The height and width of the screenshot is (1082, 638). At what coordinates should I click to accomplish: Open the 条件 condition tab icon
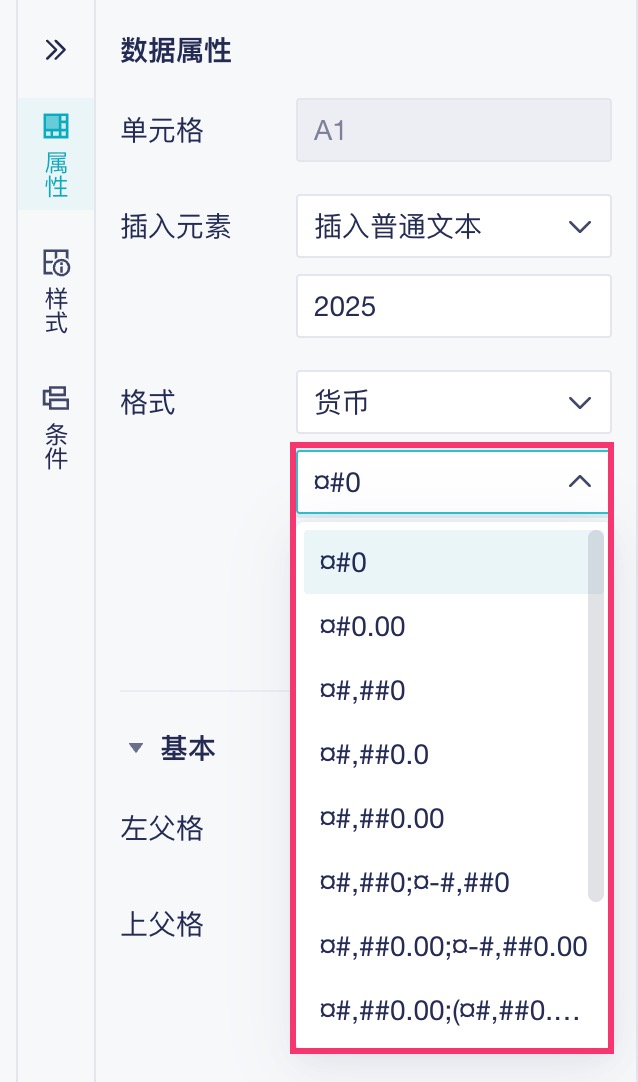click(x=56, y=427)
